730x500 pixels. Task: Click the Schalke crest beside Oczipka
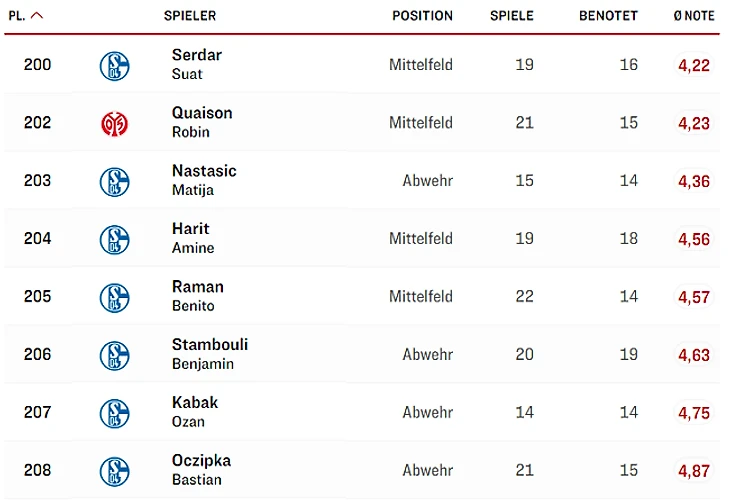(x=115, y=471)
